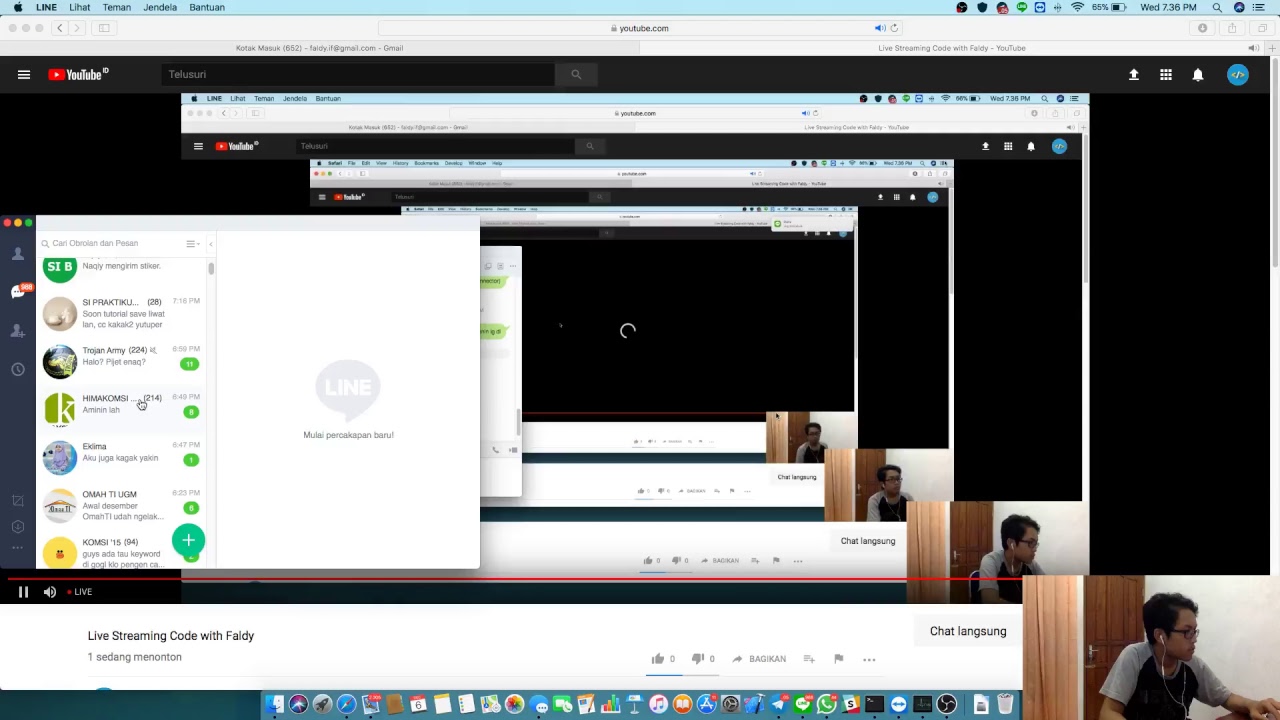Like the video with thumbs up
This screenshot has width=1280, height=720.
coord(658,659)
